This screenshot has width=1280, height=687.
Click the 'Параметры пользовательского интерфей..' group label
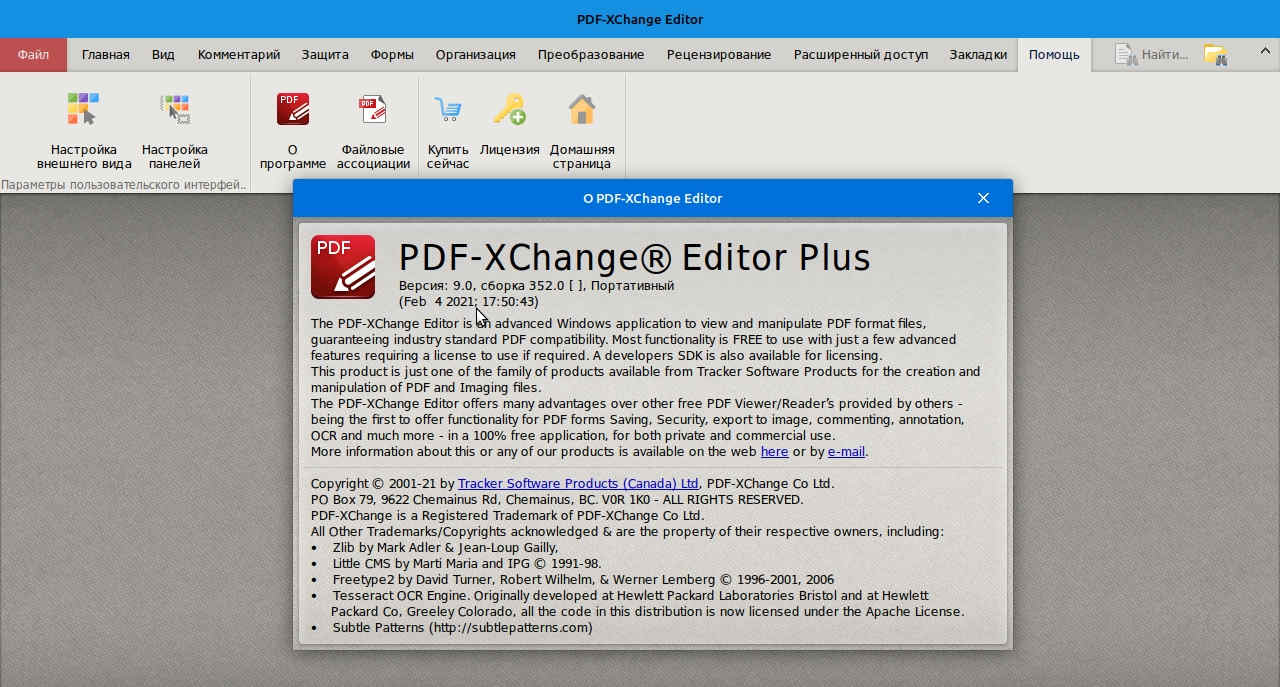coord(125,185)
